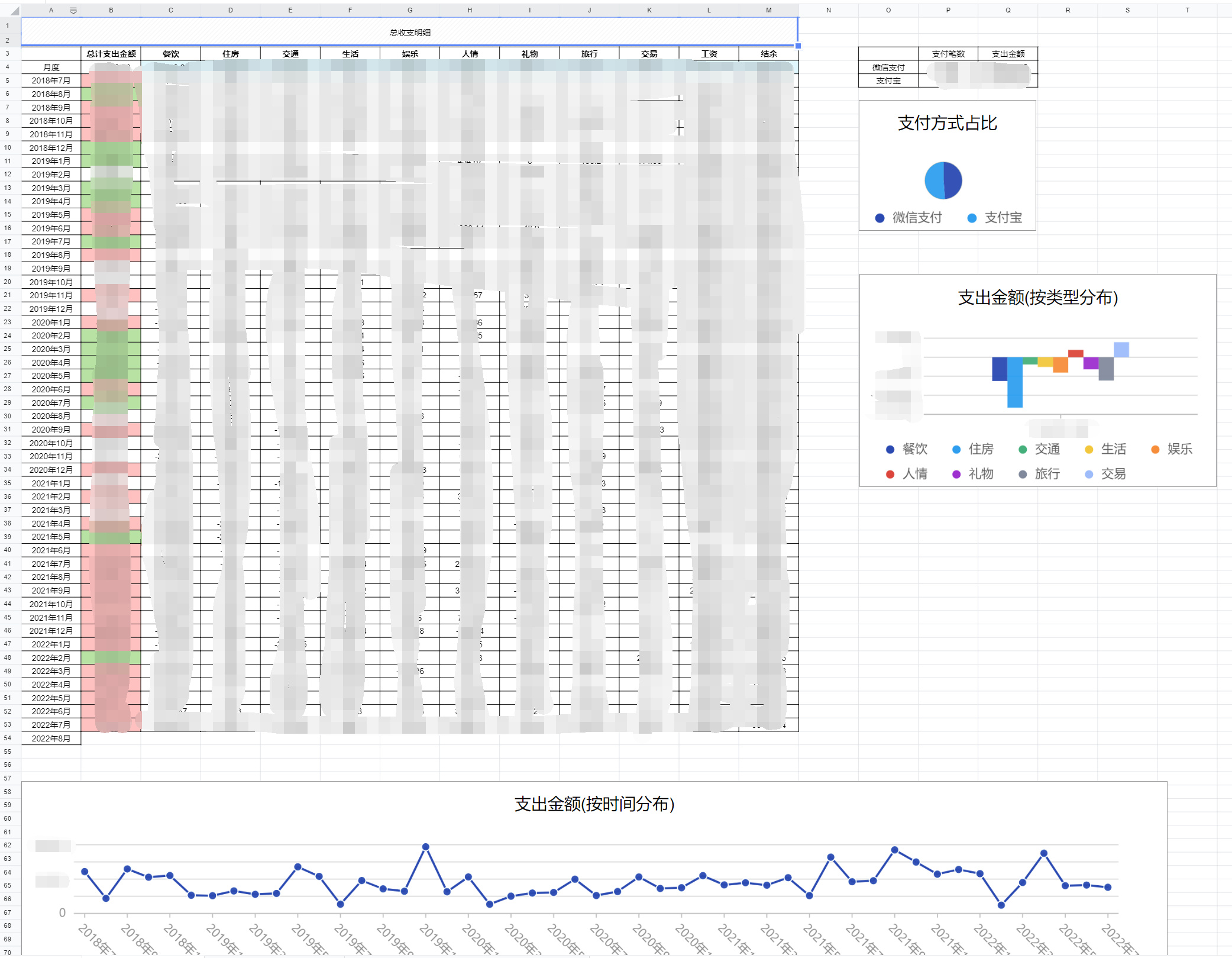Click the 2021年10月 cell
Image resolution: width=1232 pixels, height=958 pixels.
[51, 604]
